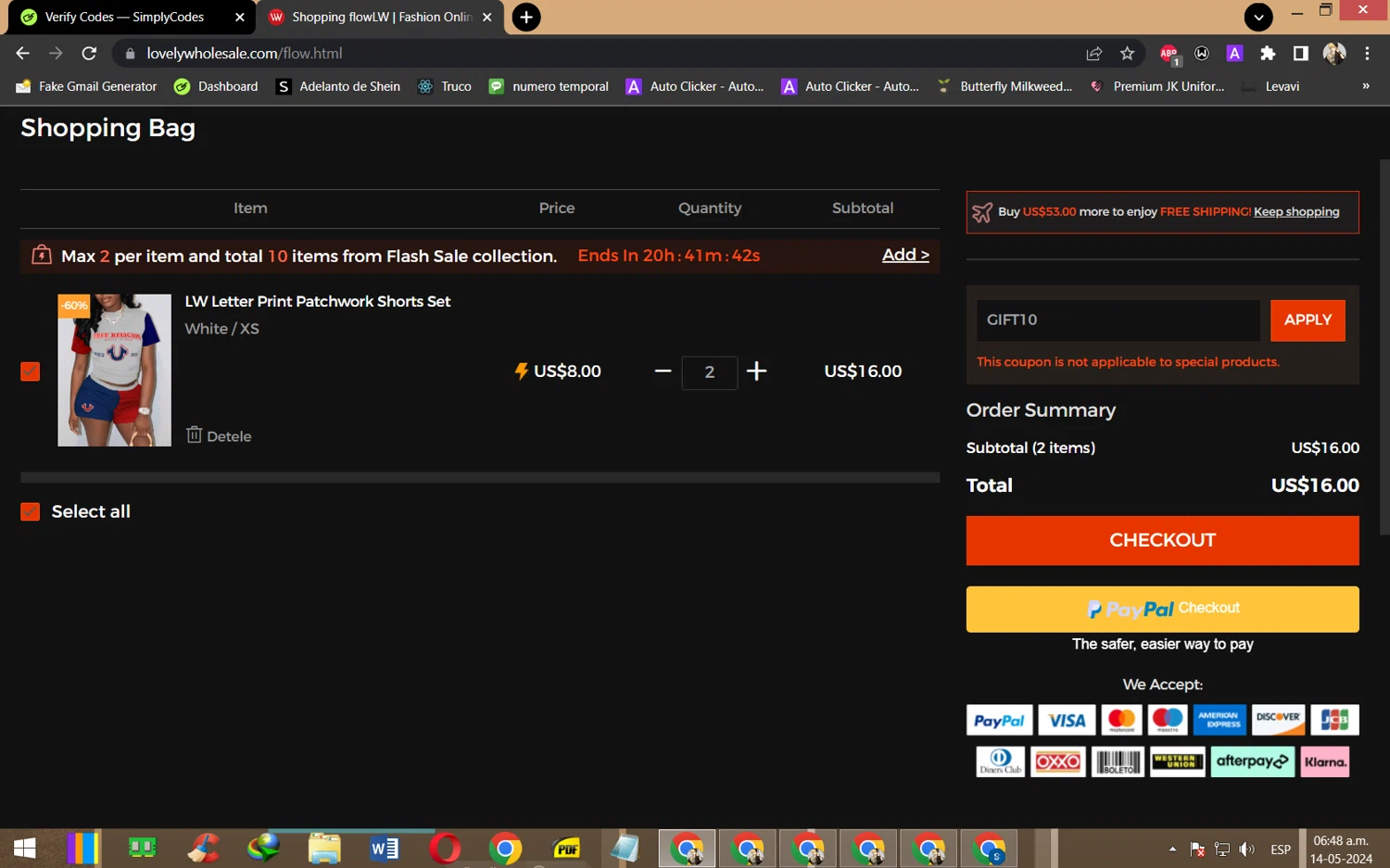Click the afterpay payment logo
Viewport: 1390px width, 868px height.
(x=1252, y=761)
